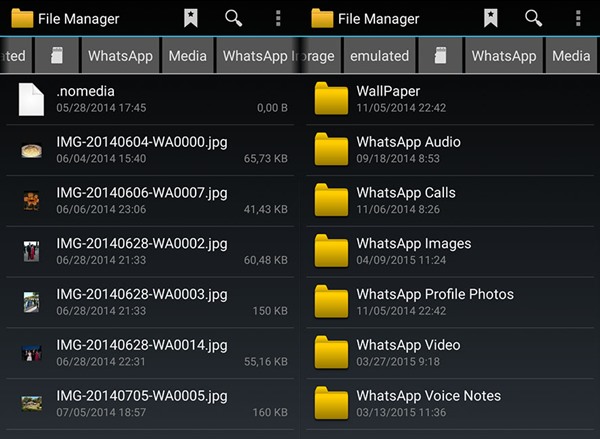Tap the WhatsApp Voice Notes folder name
The width and height of the screenshot is (600, 439).
coord(429,396)
